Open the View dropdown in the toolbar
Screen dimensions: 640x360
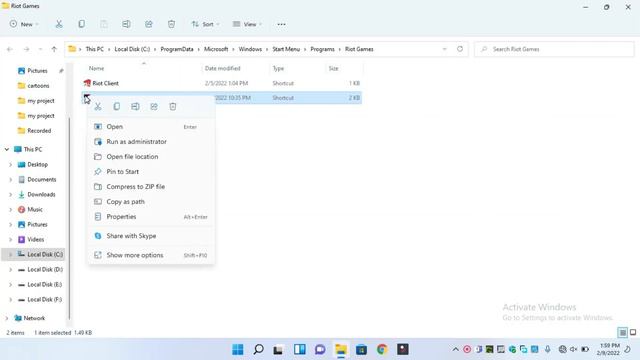point(247,24)
